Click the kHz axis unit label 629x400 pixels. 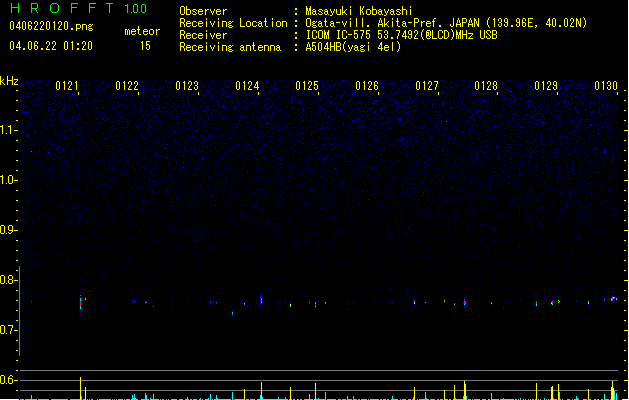9,81
